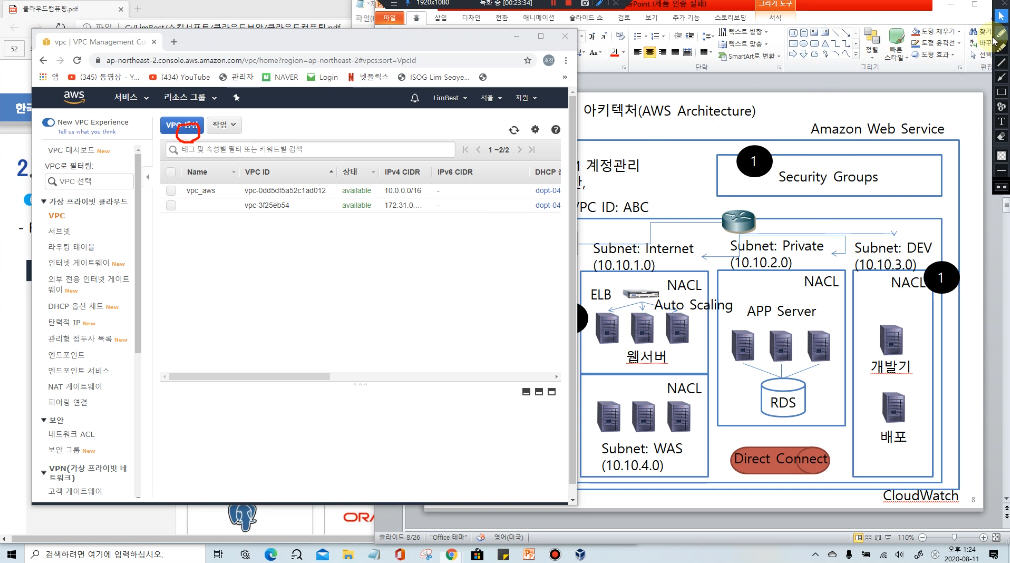Collapse the VPC sidebar with arrow handle
This screenshot has height=563, width=1010.
point(148,177)
